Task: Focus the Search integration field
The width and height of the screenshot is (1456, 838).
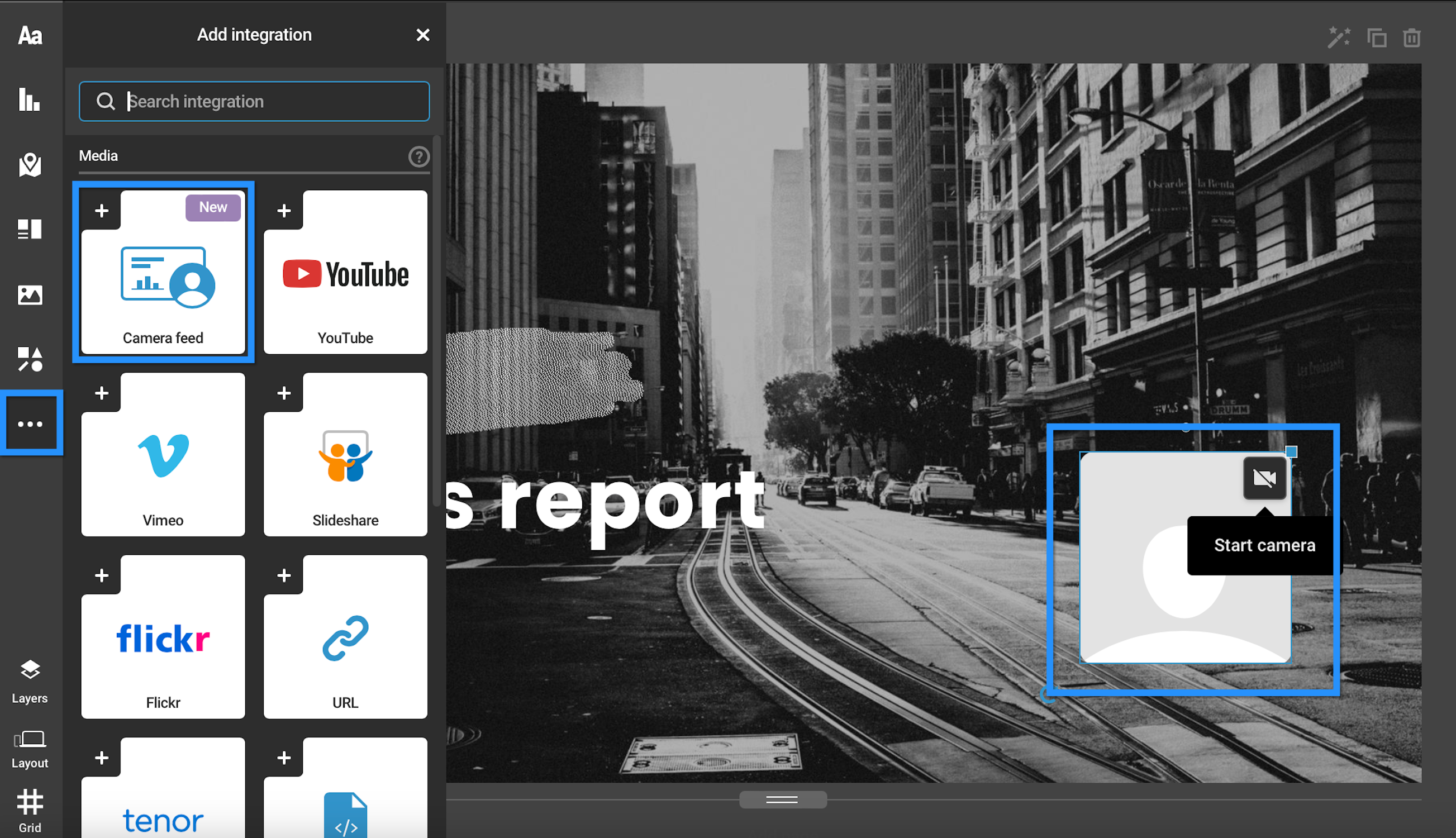Action: [x=254, y=101]
